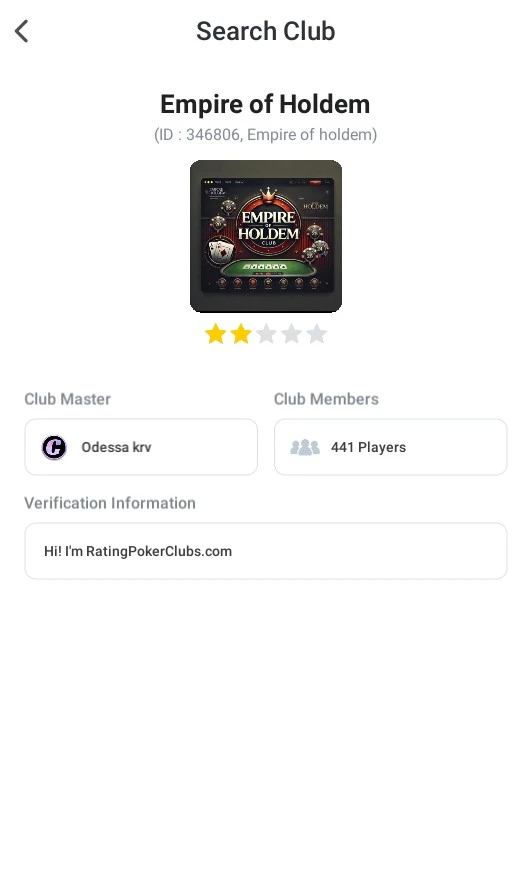The height and width of the screenshot is (869, 531).
Task: Click the Verification Information text field
Action: point(266,551)
